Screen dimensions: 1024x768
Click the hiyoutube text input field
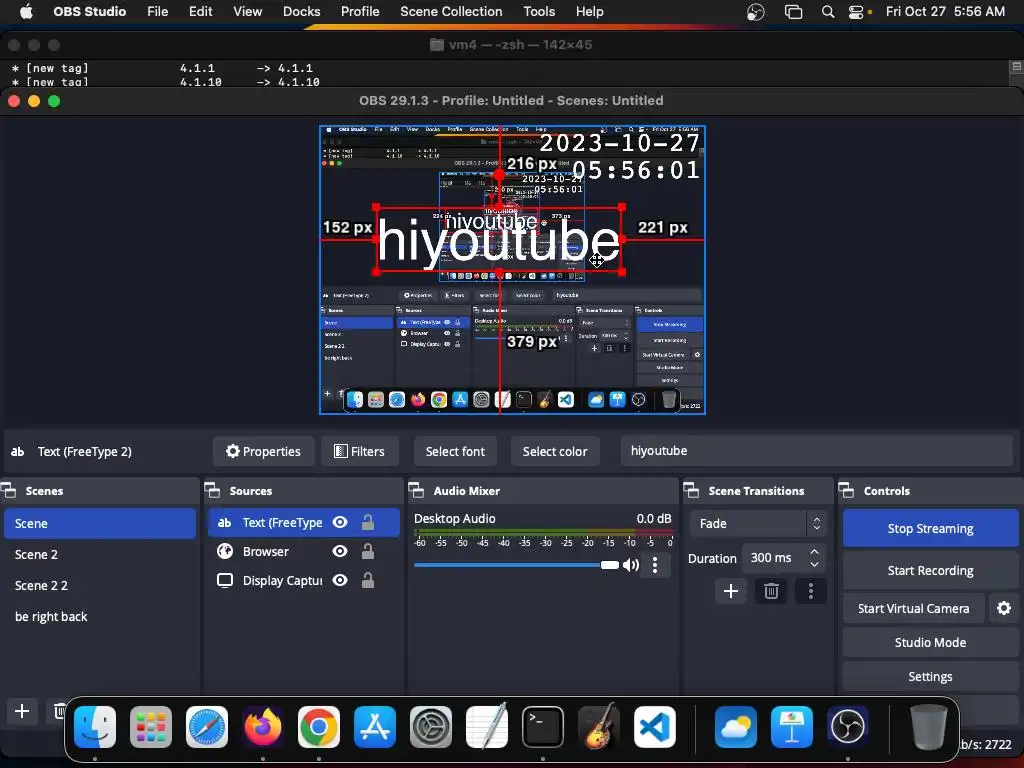[816, 451]
